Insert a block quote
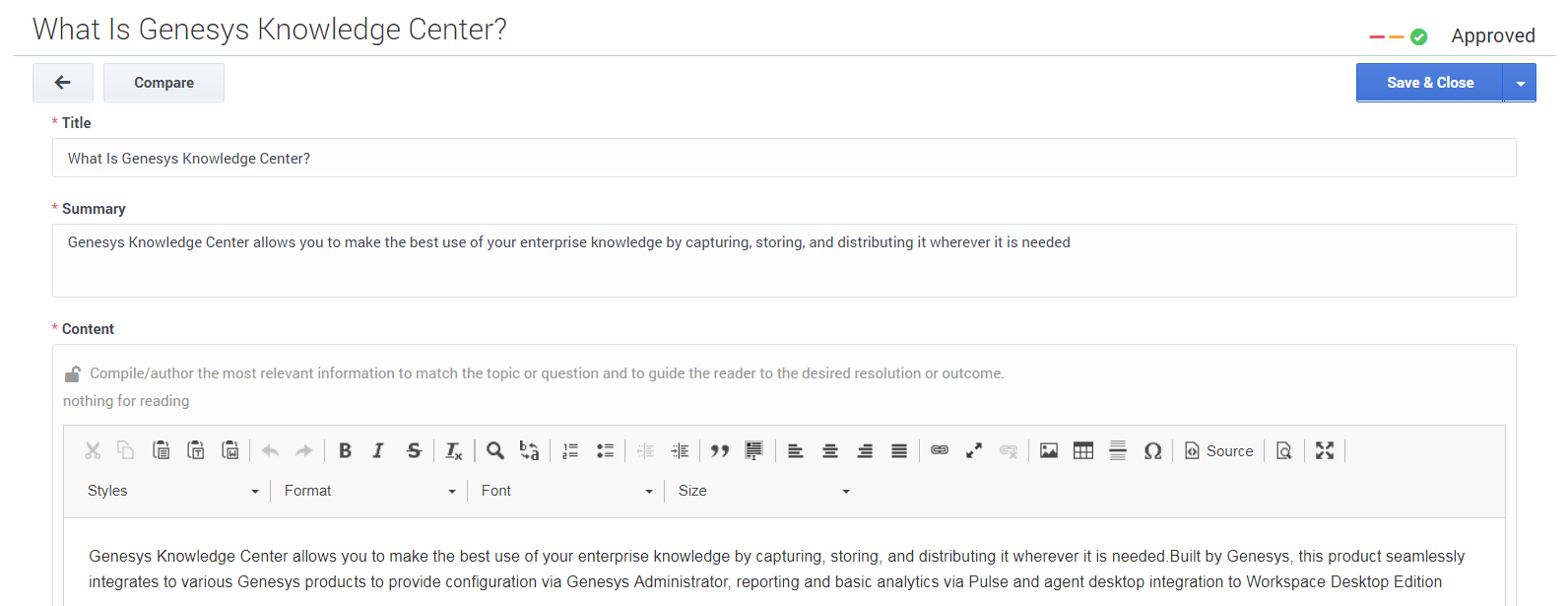Image resolution: width=1568 pixels, height=606 pixels. pos(720,450)
